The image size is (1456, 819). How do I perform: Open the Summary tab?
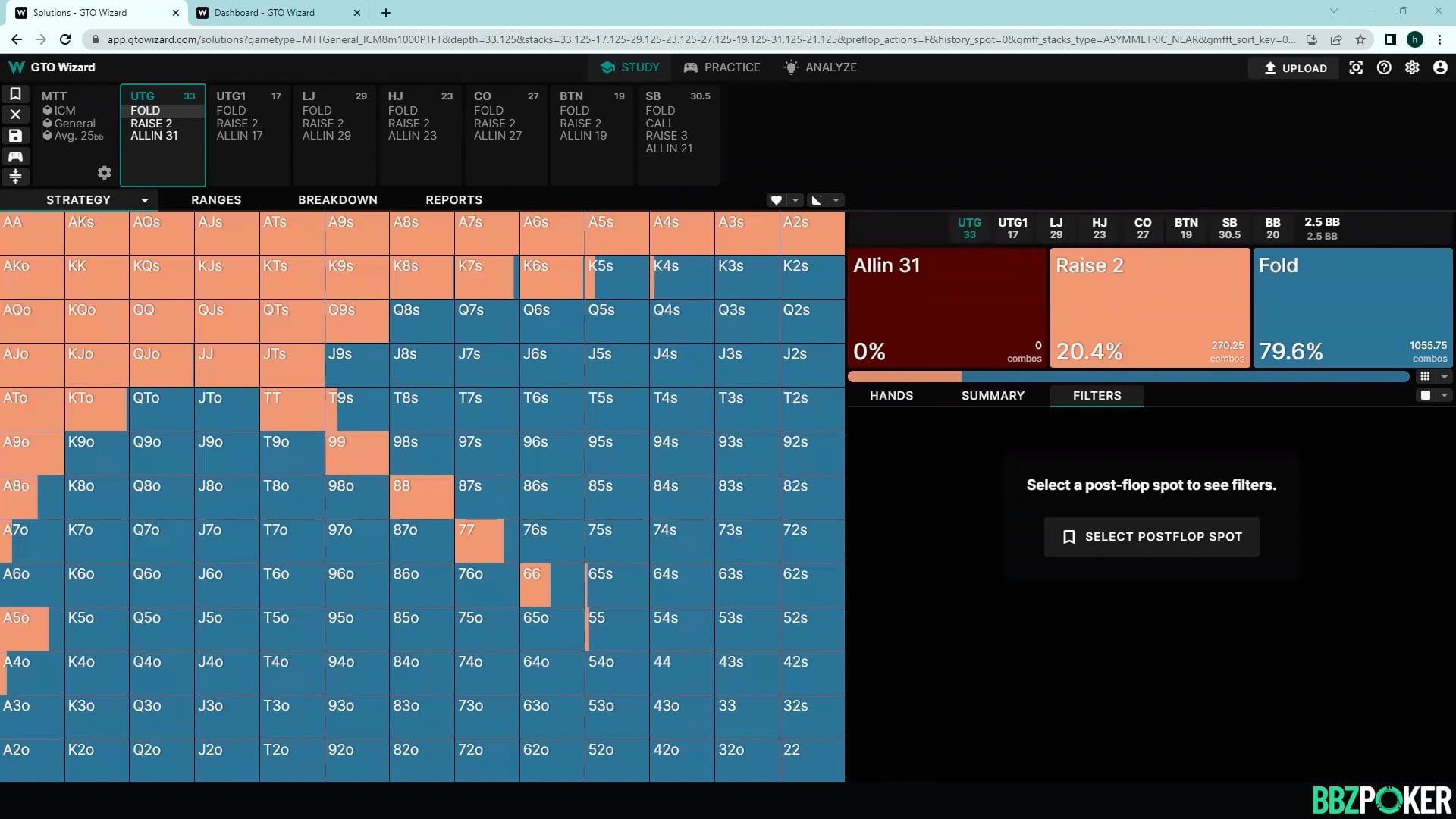coord(993,396)
